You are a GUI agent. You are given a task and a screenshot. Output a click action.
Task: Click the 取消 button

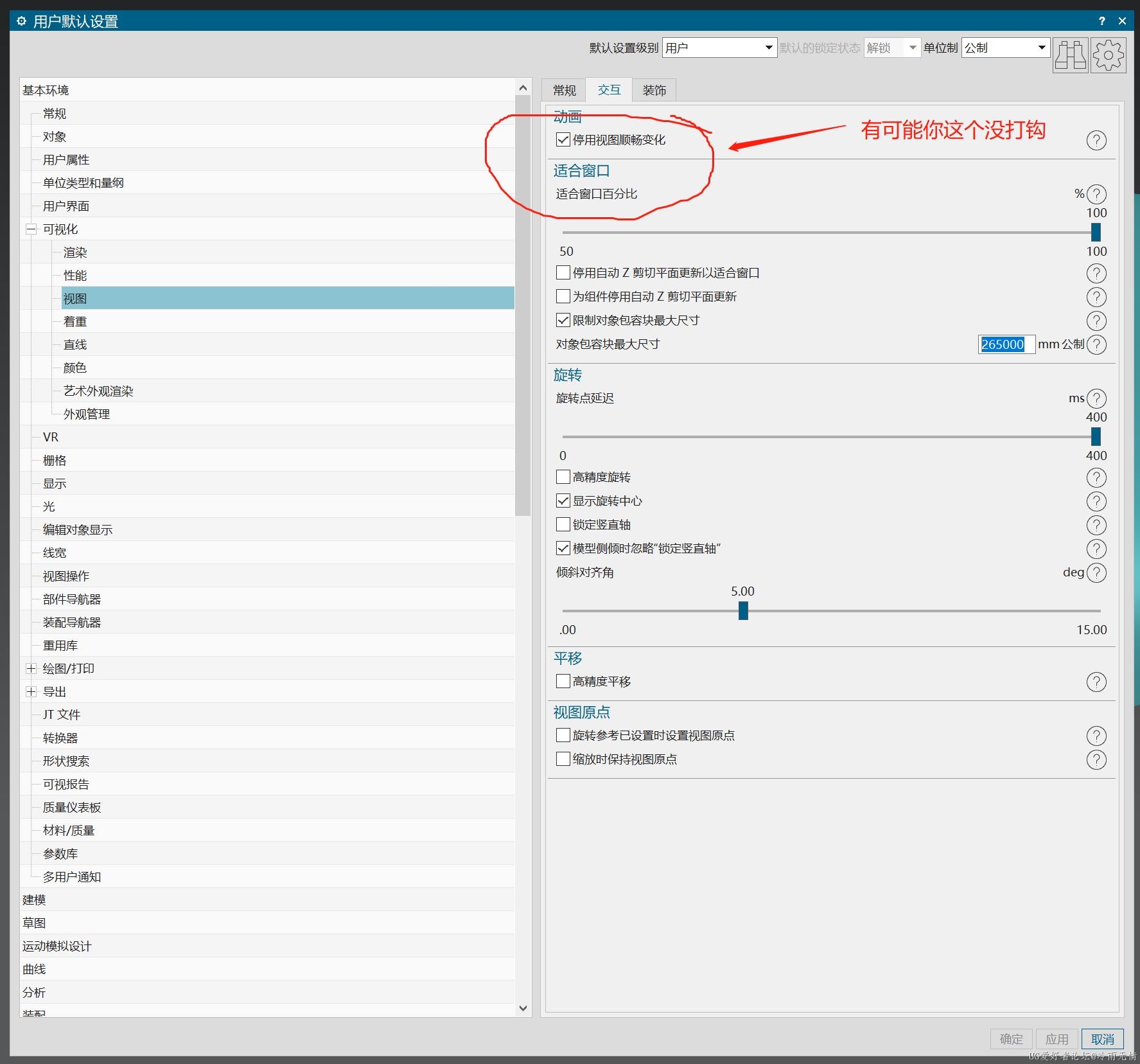click(1103, 1039)
